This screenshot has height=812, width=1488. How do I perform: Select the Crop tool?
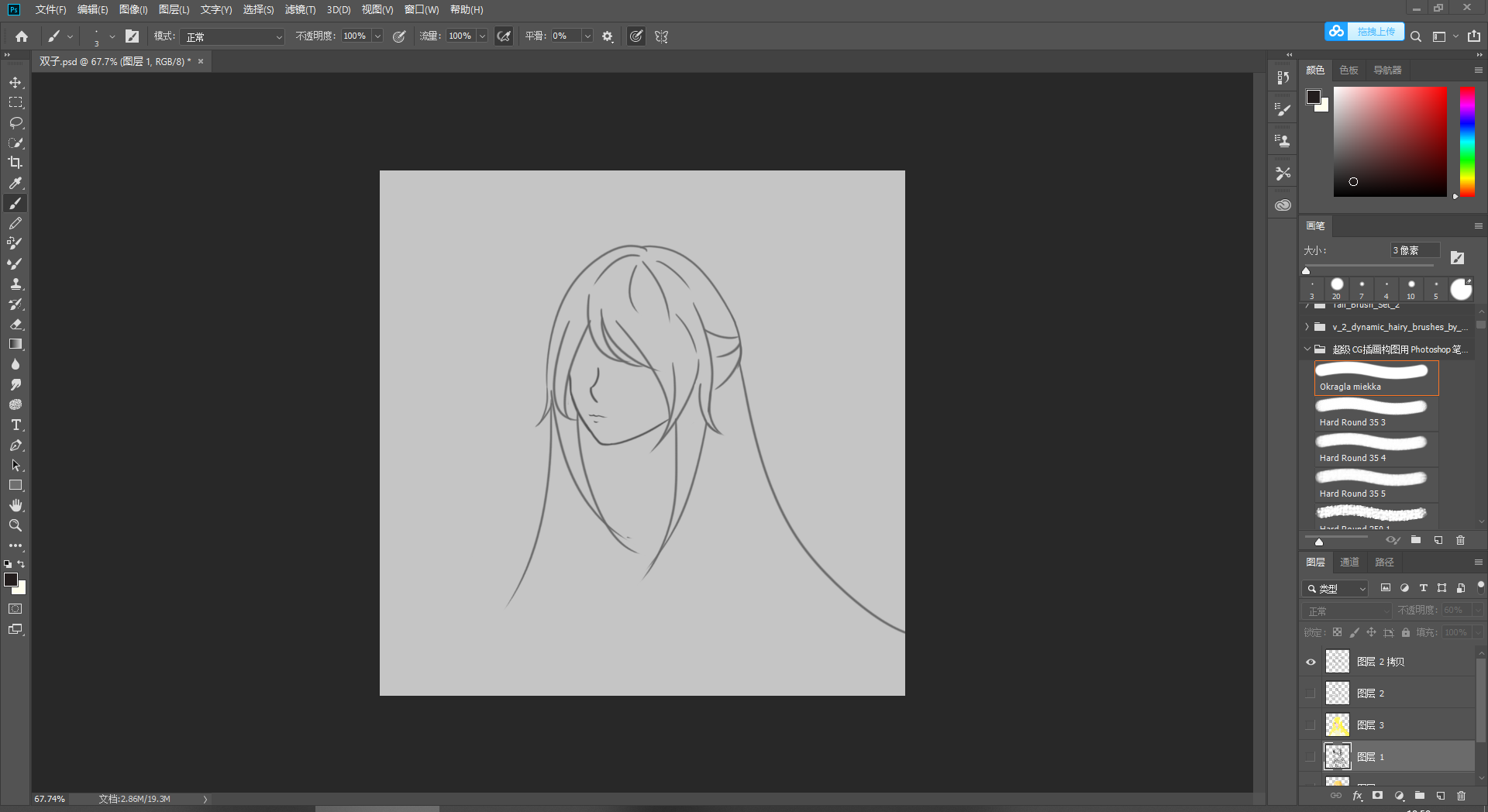coord(15,163)
